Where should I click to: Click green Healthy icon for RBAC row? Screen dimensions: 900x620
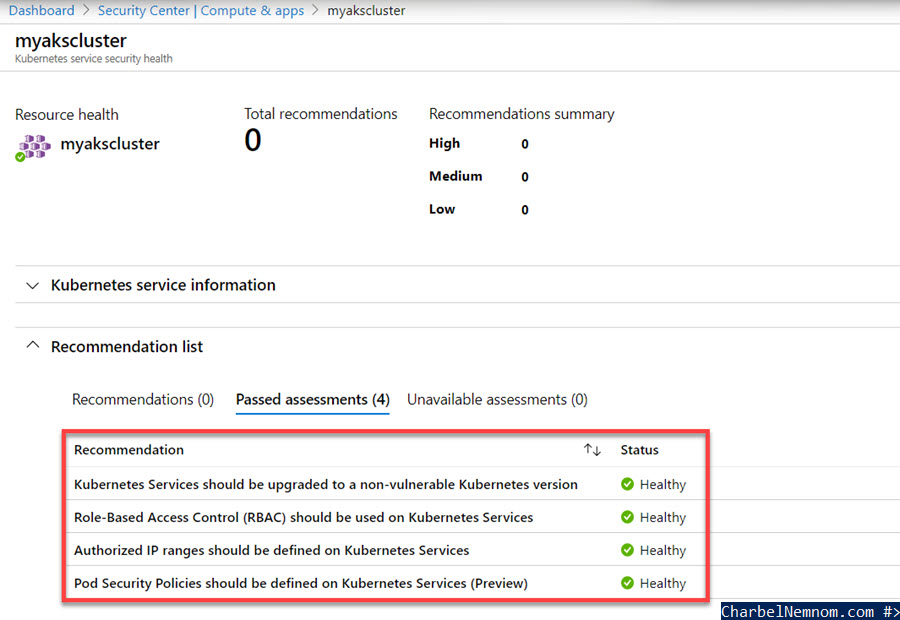[x=627, y=517]
